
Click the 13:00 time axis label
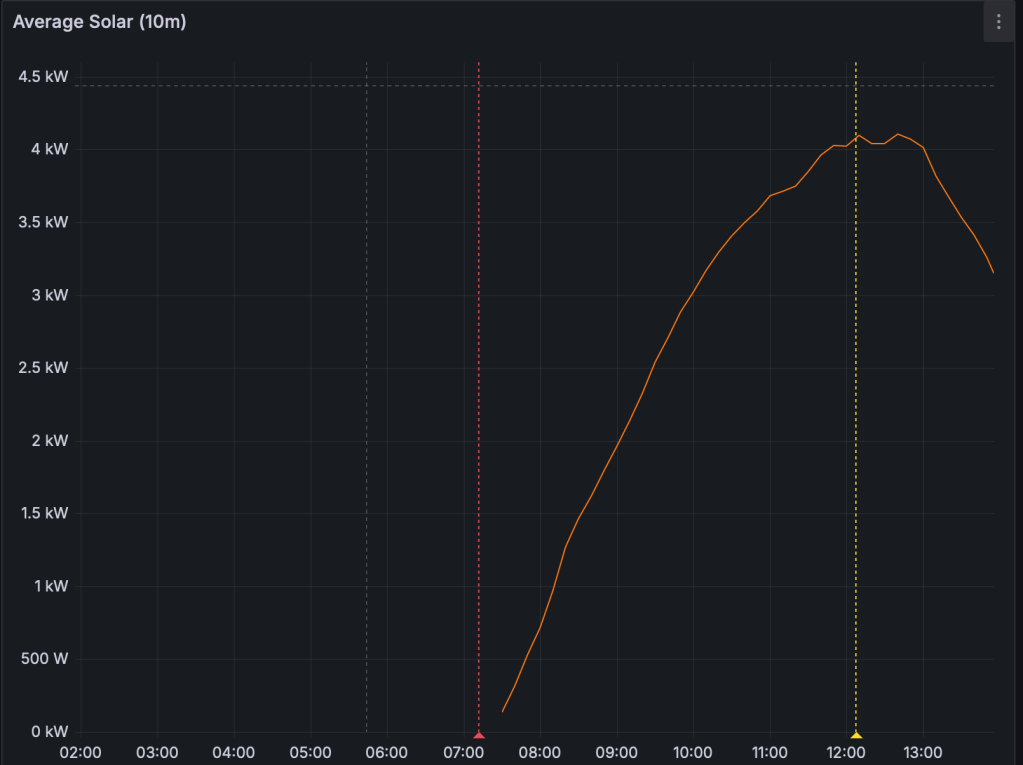[x=923, y=751]
